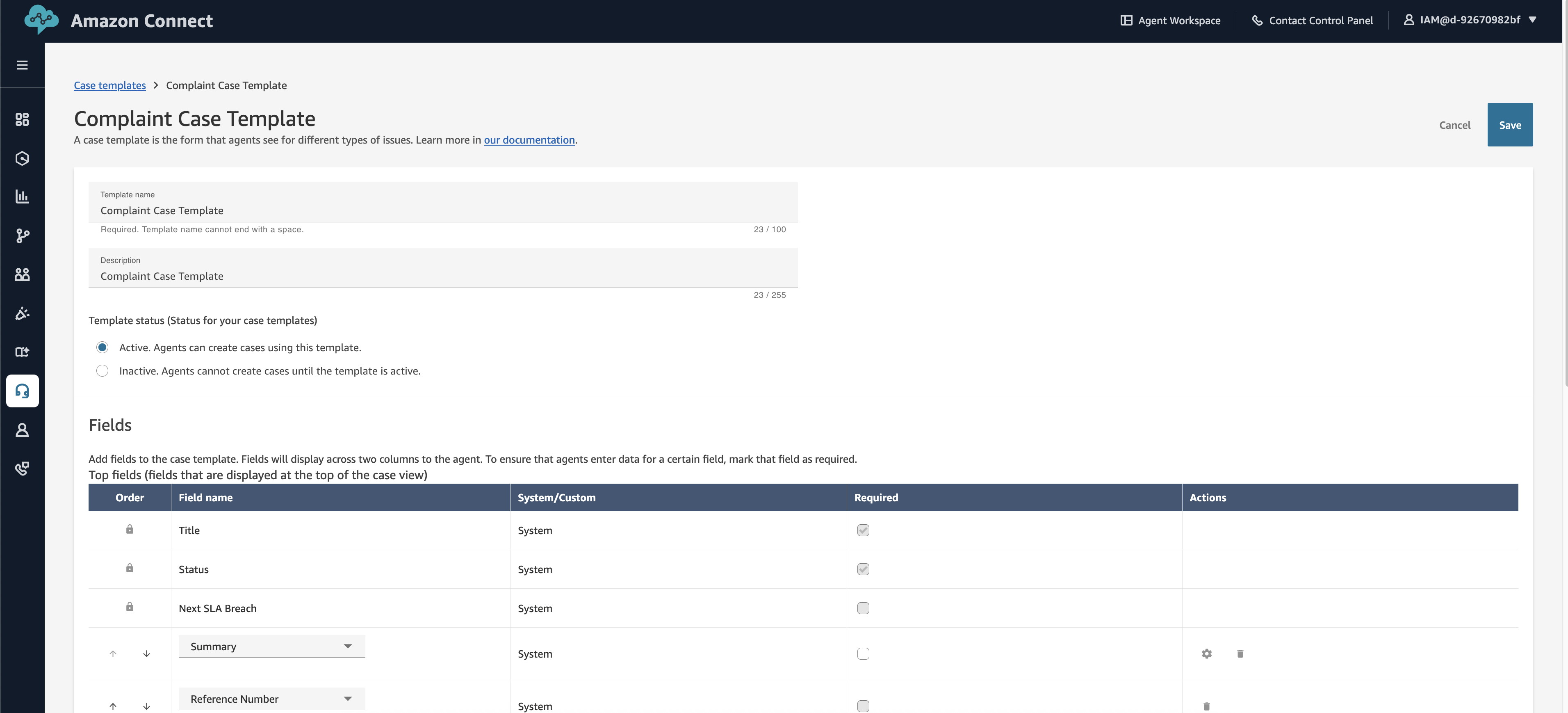The image size is (1568, 713).
Task: Switch to Agent Workspace
Action: point(1170,19)
